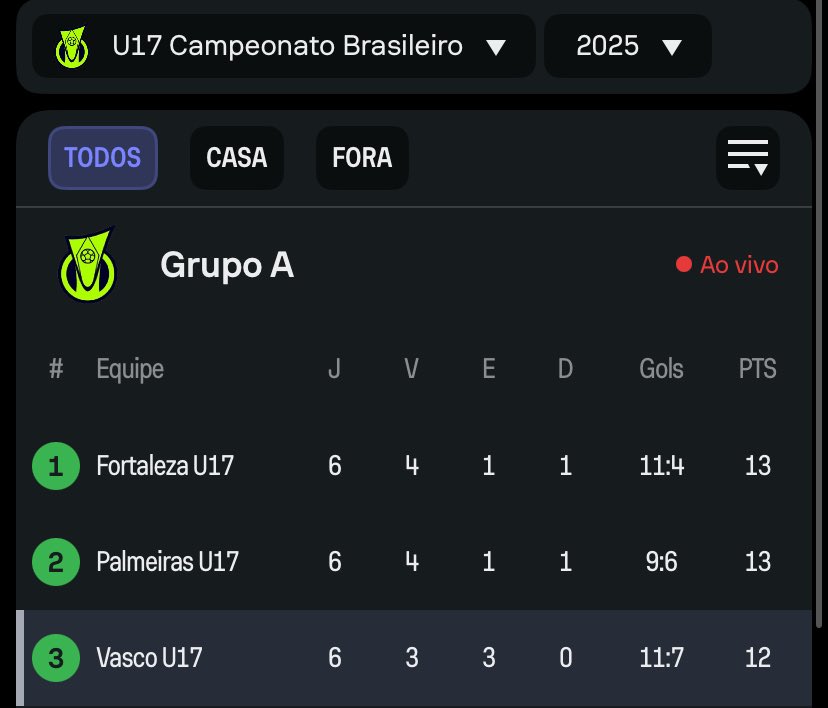The image size is (828, 708).
Task: Click the PTS column header
Action: pos(757,369)
